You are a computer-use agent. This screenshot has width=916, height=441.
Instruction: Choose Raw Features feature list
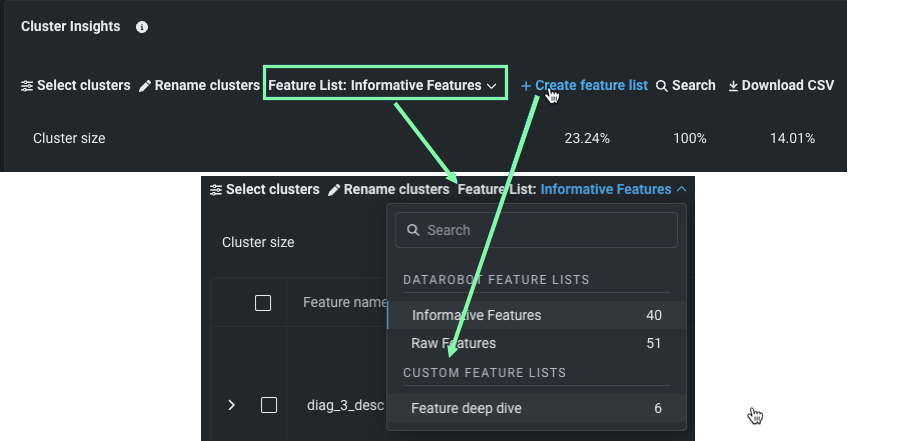coord(453,343)
